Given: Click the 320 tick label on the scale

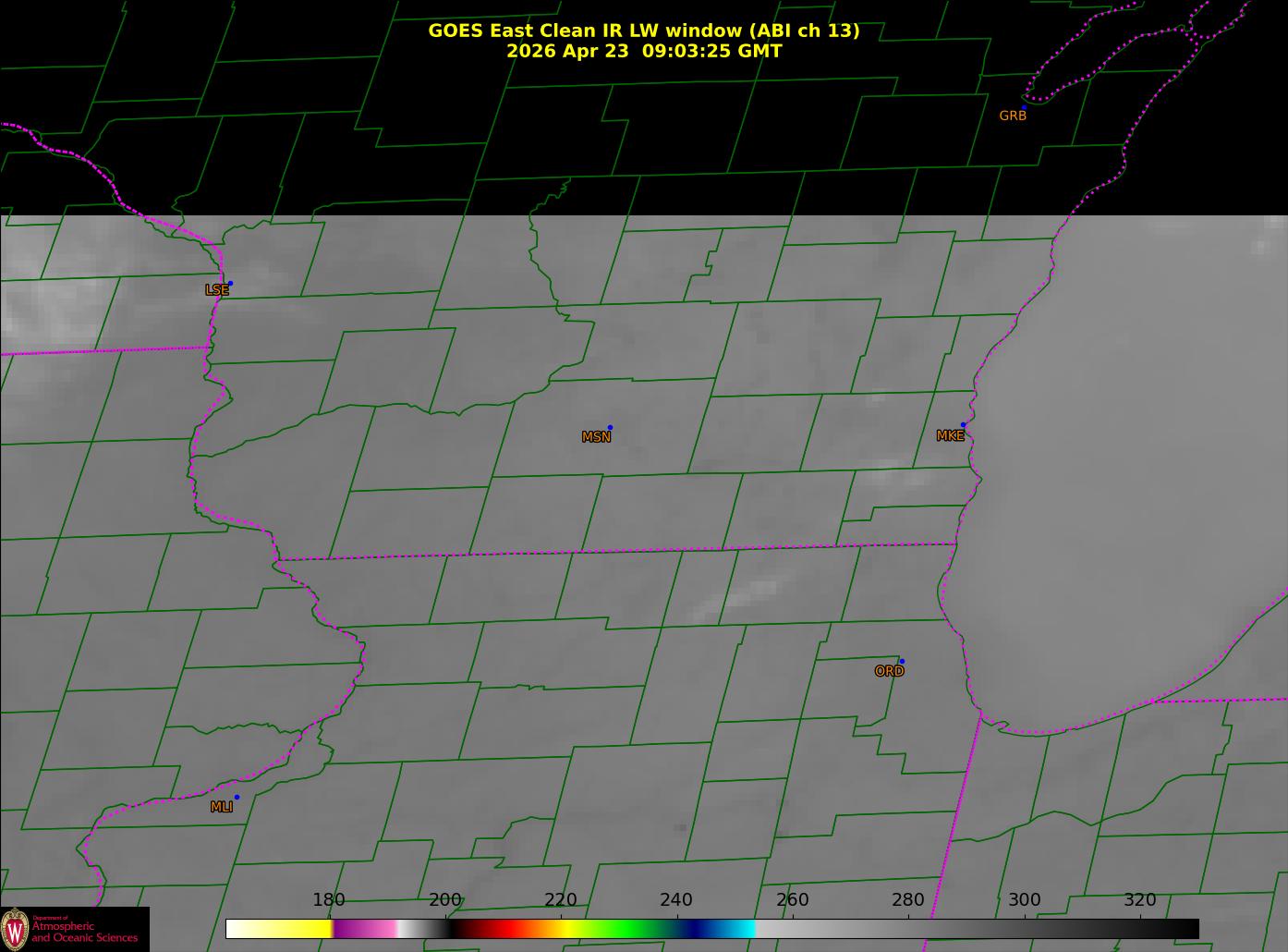Looking at the screenshot, I should pos(1140,900).
